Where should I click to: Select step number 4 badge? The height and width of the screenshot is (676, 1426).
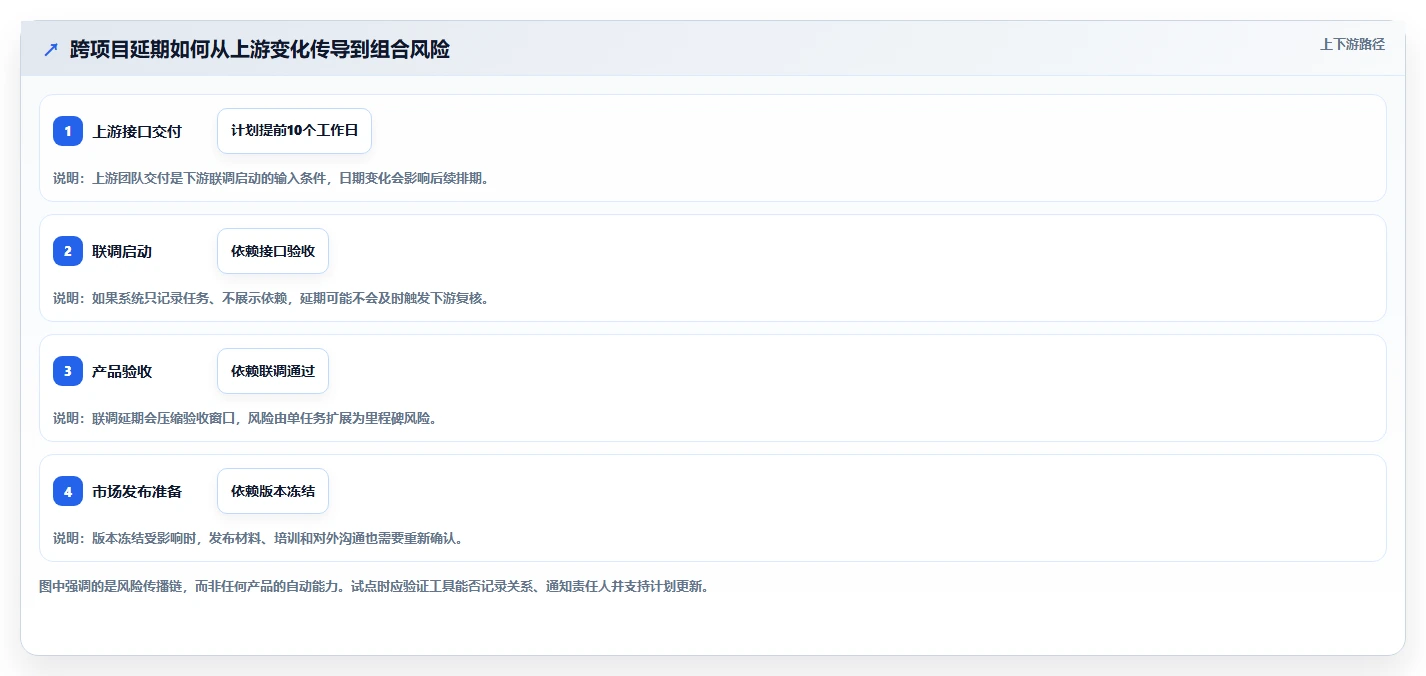(68, 491)
